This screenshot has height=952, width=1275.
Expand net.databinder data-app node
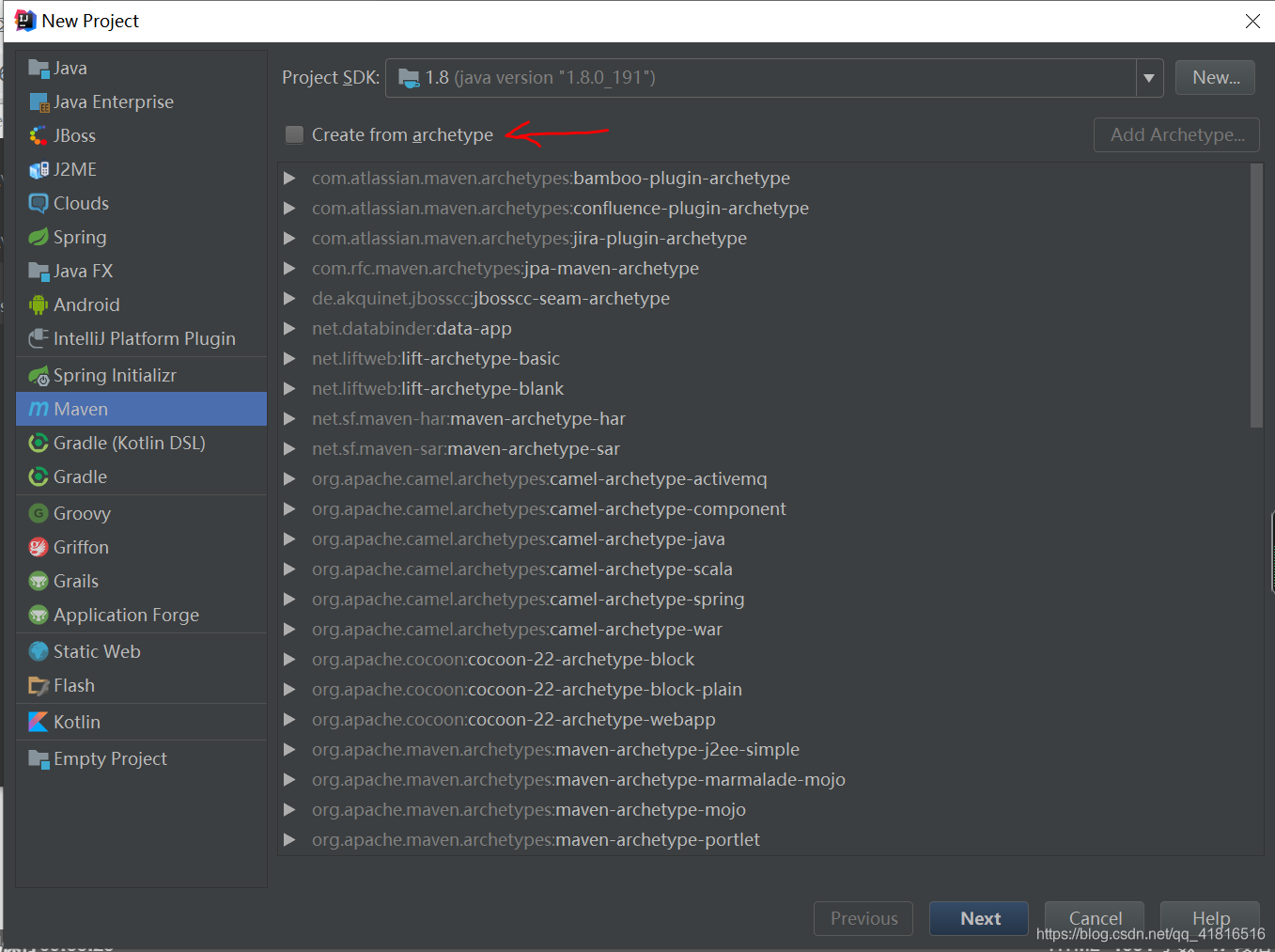[x=290, y=328]
